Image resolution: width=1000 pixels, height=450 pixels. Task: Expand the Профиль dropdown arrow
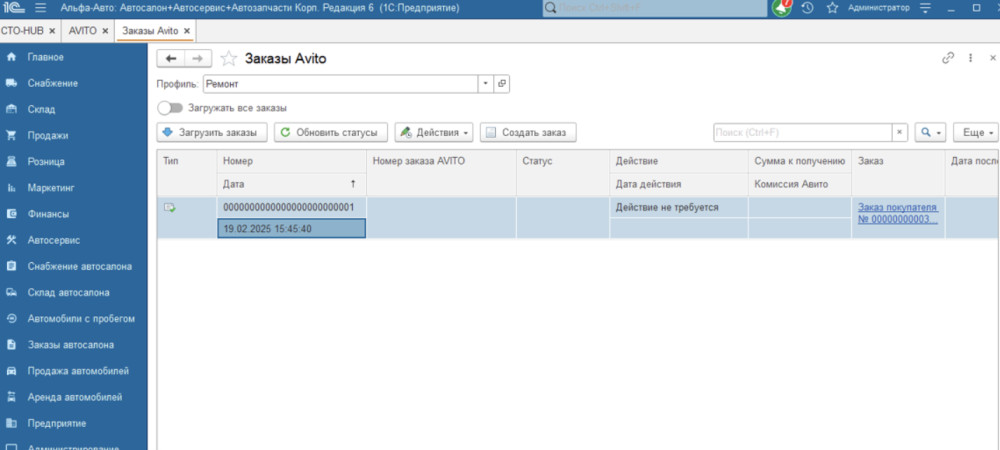click(x=486, y=83)
